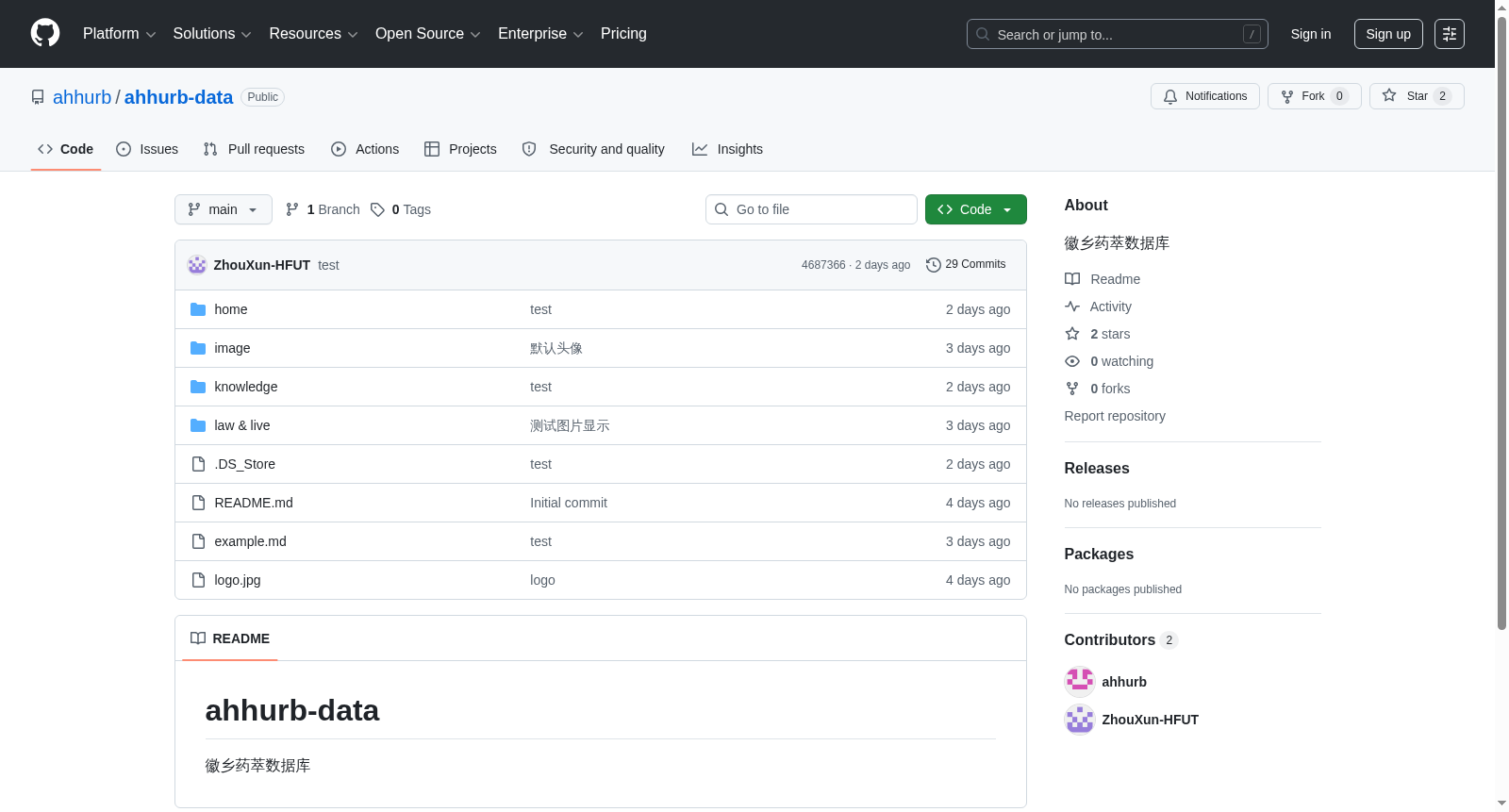Expand the Solutions menu
This screenshot has height=812, width=1509.
pos(212,34)
